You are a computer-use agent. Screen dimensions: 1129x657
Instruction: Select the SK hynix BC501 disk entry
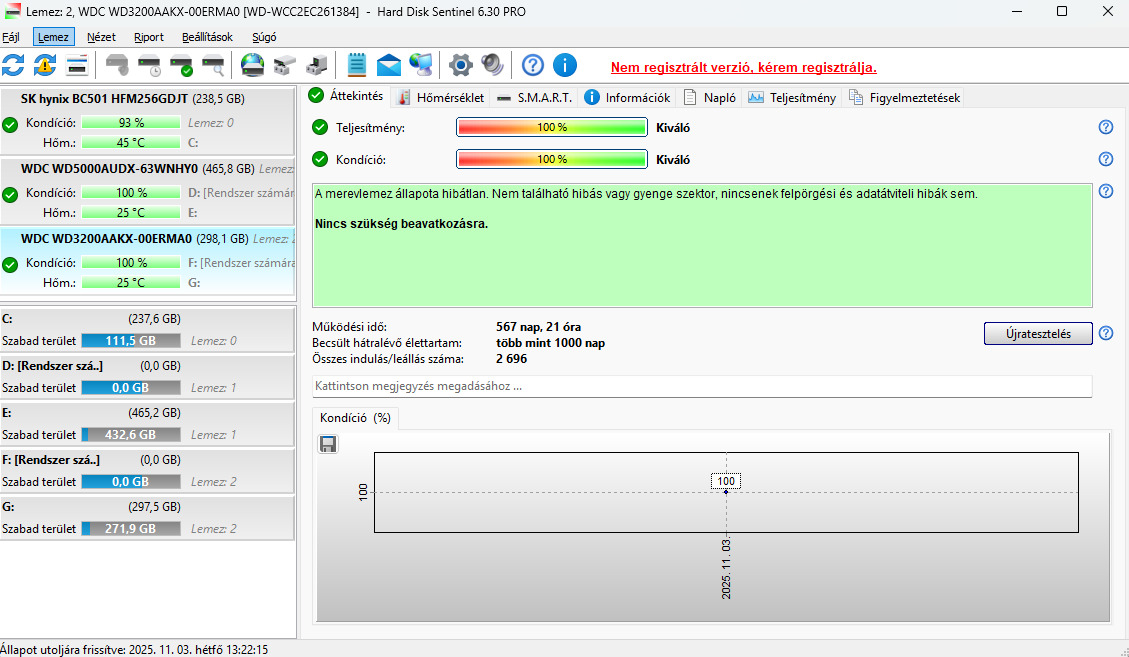[148, 121]
